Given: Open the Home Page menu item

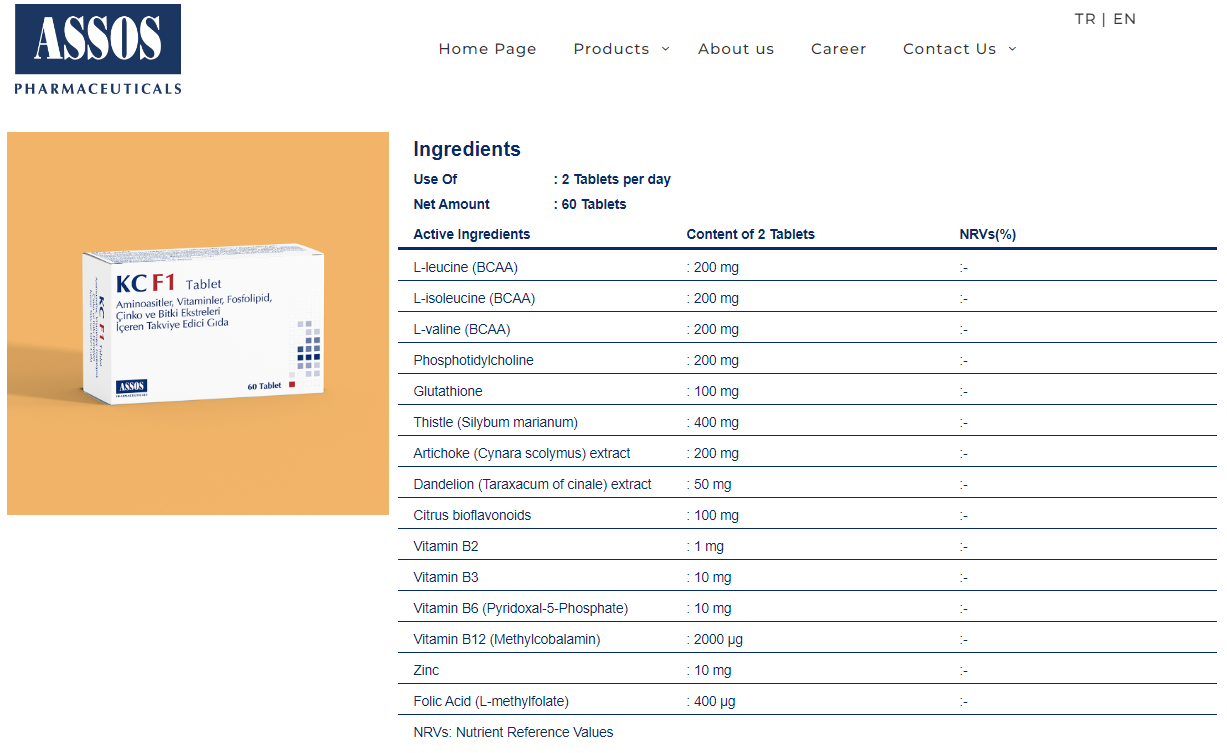Looking at the screenshot, I should tap(487, 49).
